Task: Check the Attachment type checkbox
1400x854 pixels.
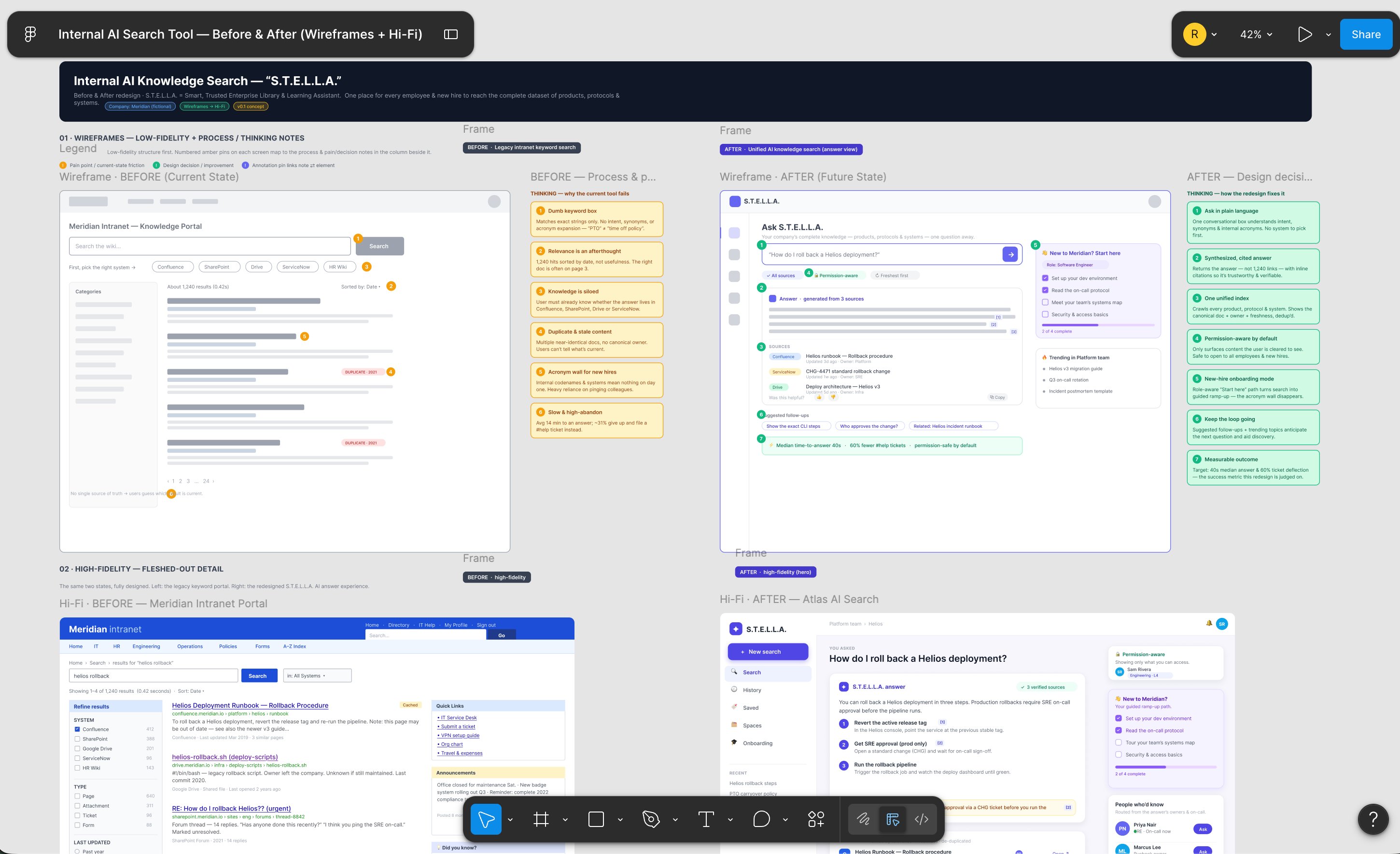Action: [77, 806]
